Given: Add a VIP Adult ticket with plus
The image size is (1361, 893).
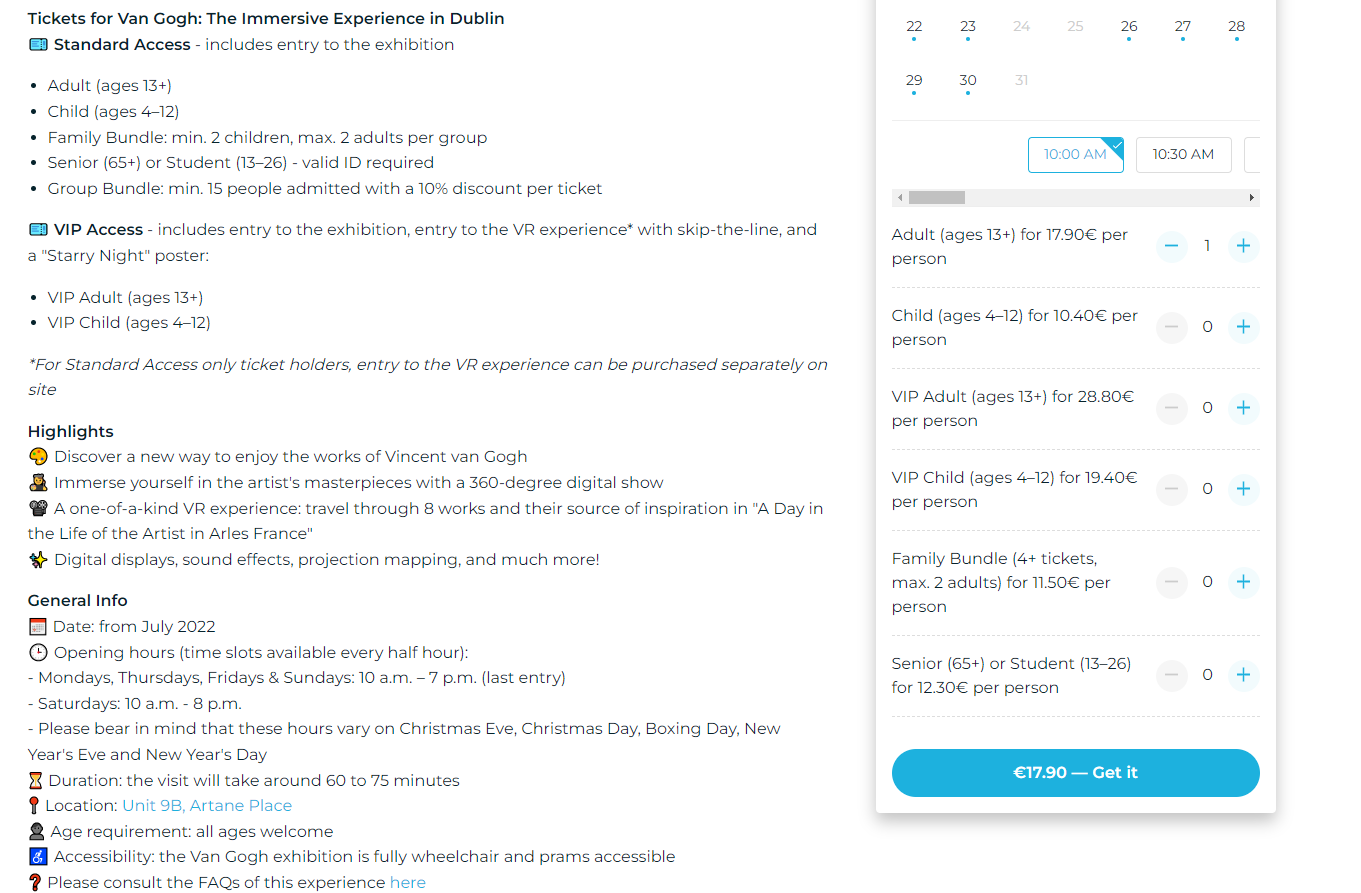Looking at the screenshot, I should pos(1243,408).
